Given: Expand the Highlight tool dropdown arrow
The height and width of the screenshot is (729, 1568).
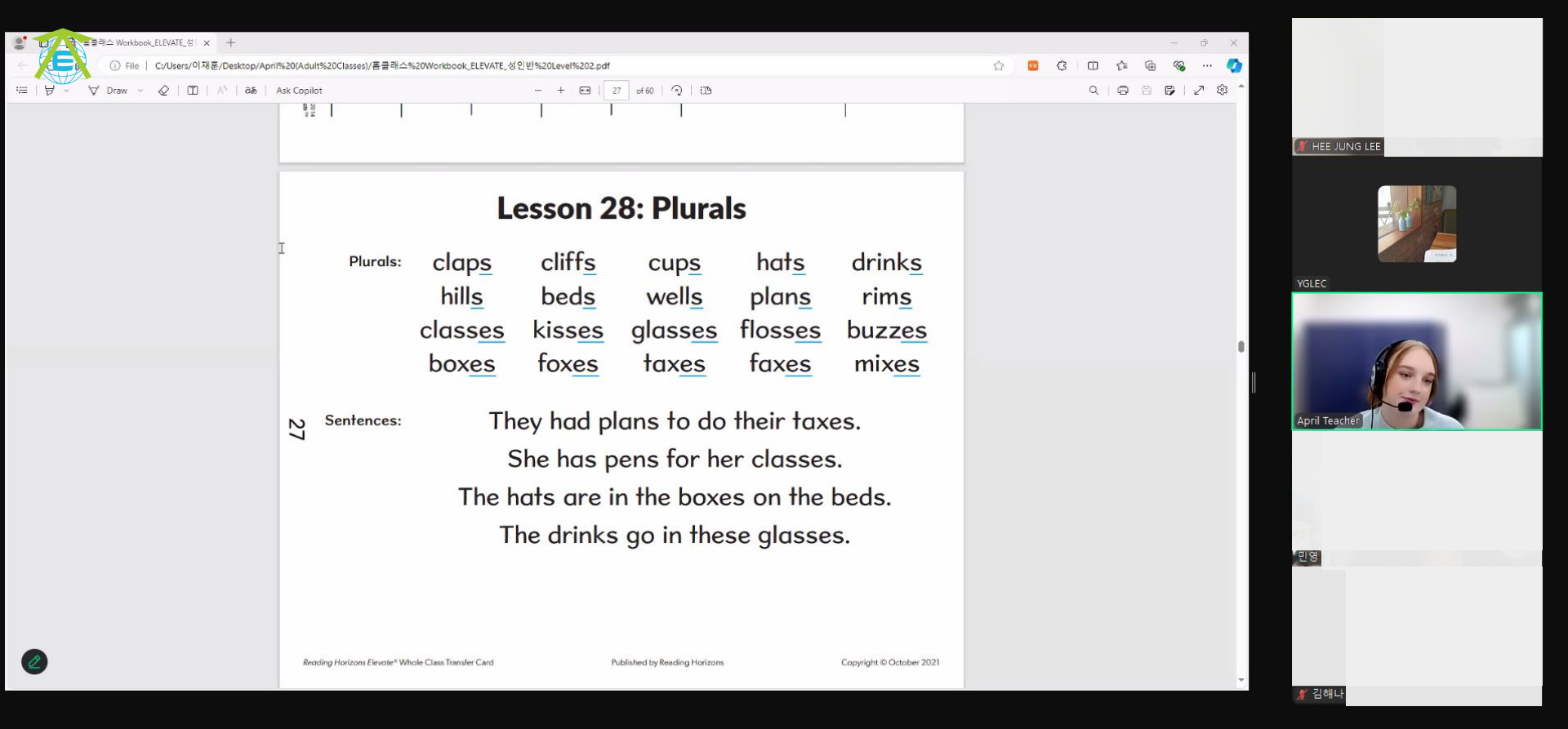Looking at the screenshot, I should (67, 91).
